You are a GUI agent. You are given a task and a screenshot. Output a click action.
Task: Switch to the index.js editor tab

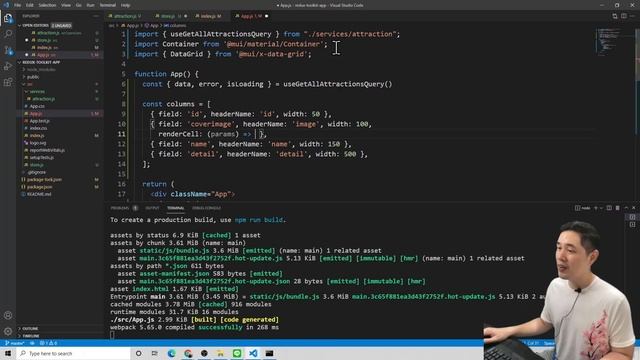tap(209, 16)
